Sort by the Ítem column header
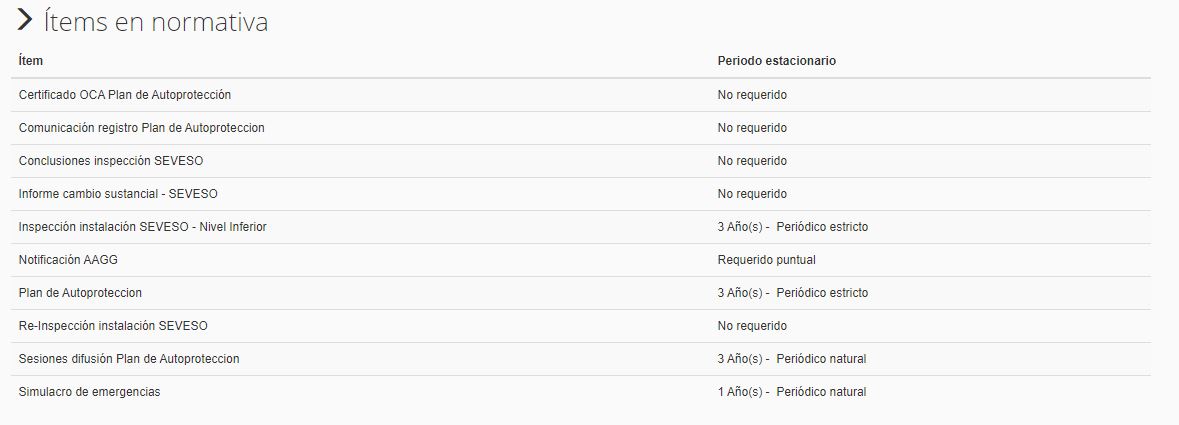Image resolution: width=1179 pixels, height=425 pixels. click(x=31, y=61)
